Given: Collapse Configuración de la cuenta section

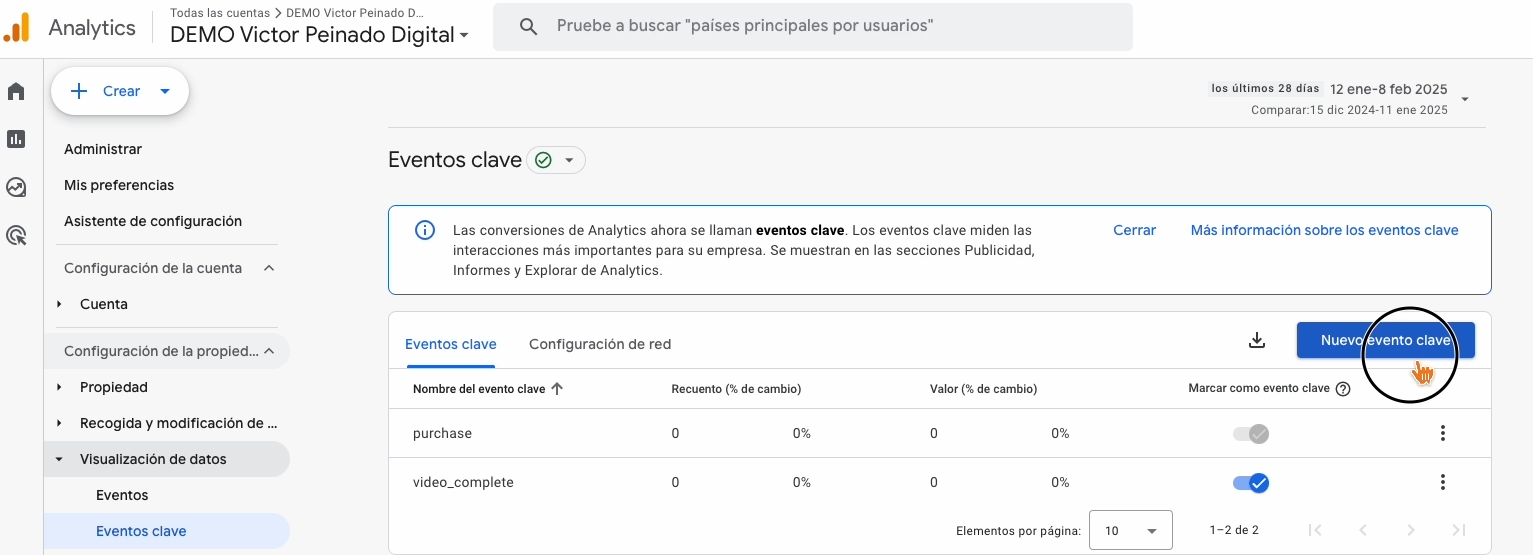Looking at the screenshot, I should tap(268, 268).
